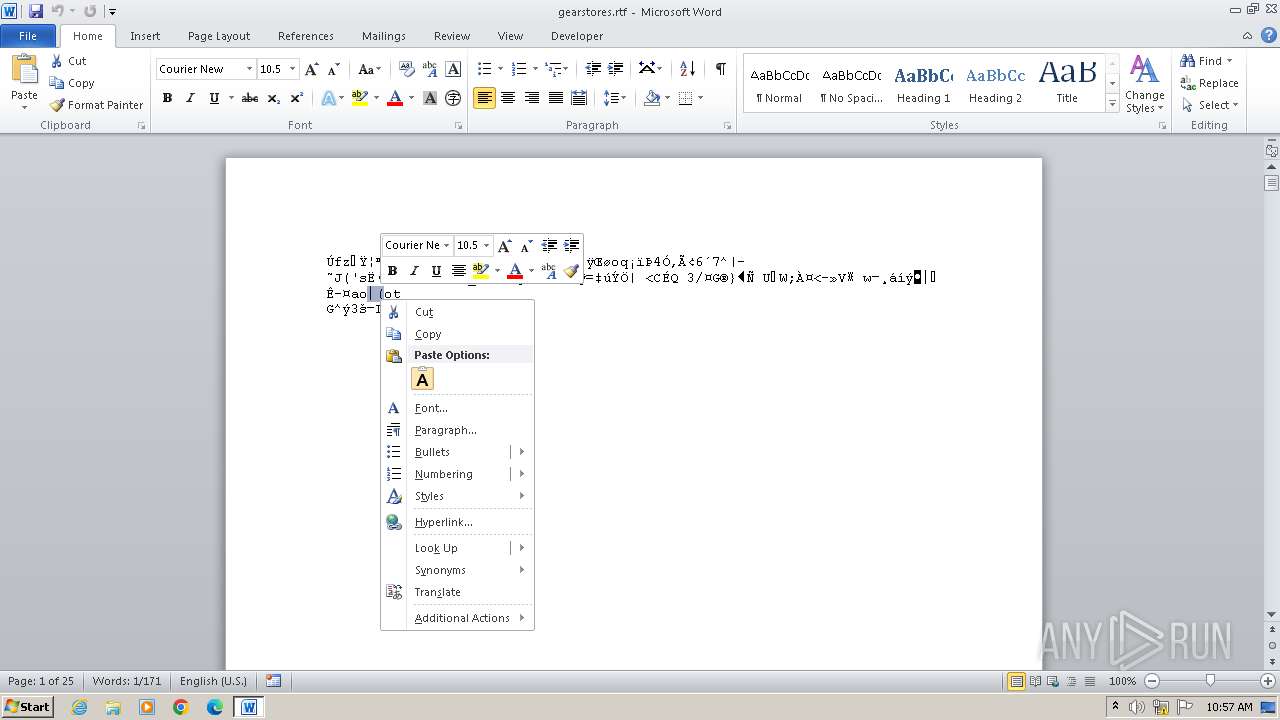Switch to Print Layout view in status bar
Image resolution: width=1280 pixels, height=720 pixels.
click(x=1016, y=681)
